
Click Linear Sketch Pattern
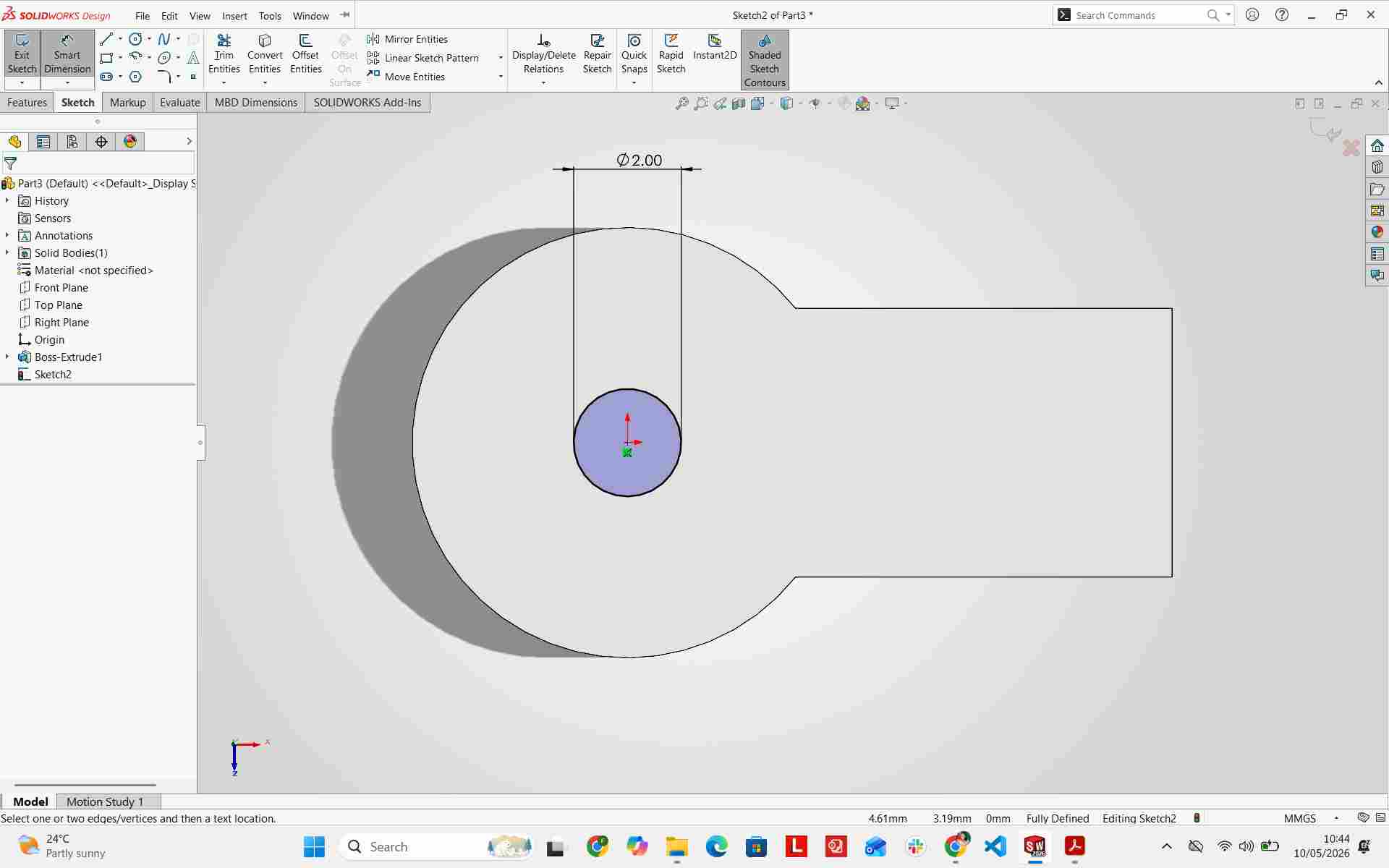[423, 58]
